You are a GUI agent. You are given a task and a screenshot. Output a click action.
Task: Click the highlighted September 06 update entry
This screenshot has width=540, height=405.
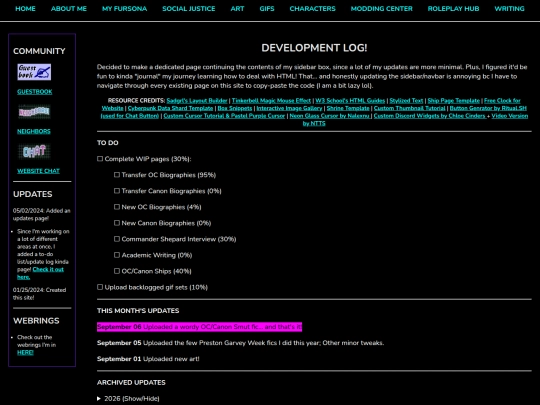pyautogui.click(x=199, y=327)
